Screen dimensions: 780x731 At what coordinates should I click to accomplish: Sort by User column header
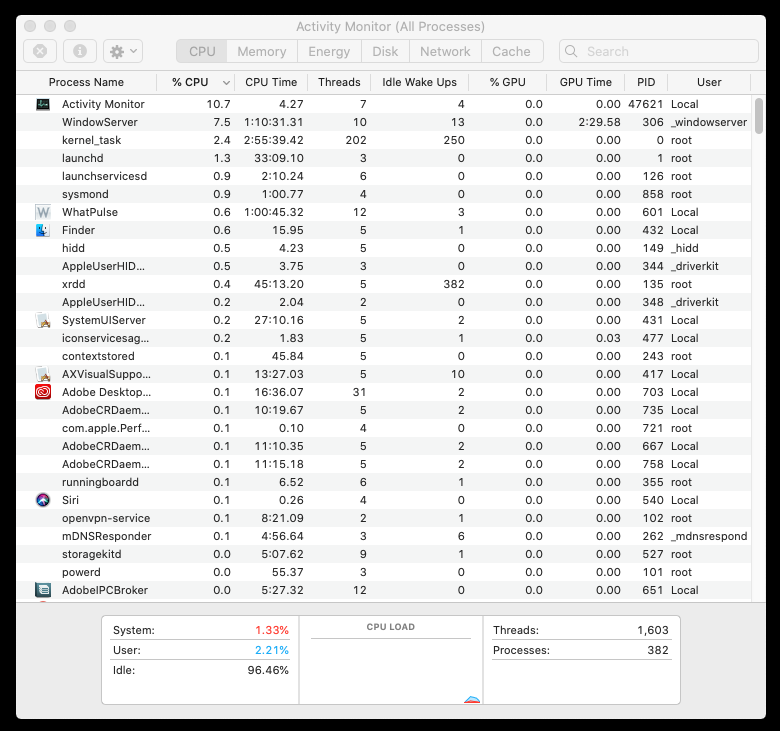click(709, 82)
